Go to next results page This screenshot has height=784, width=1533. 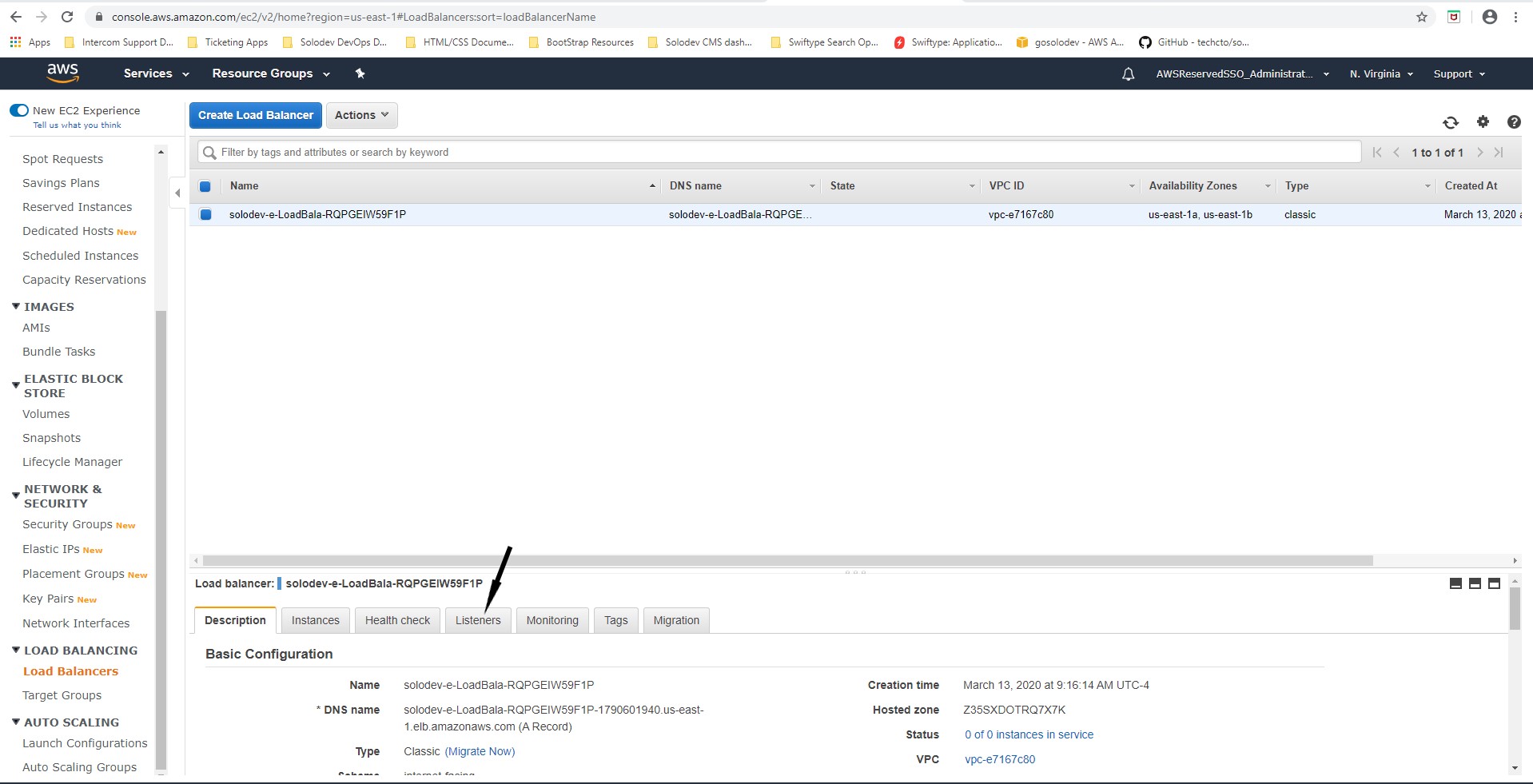pyautogui.click(x=1479, y=153)
